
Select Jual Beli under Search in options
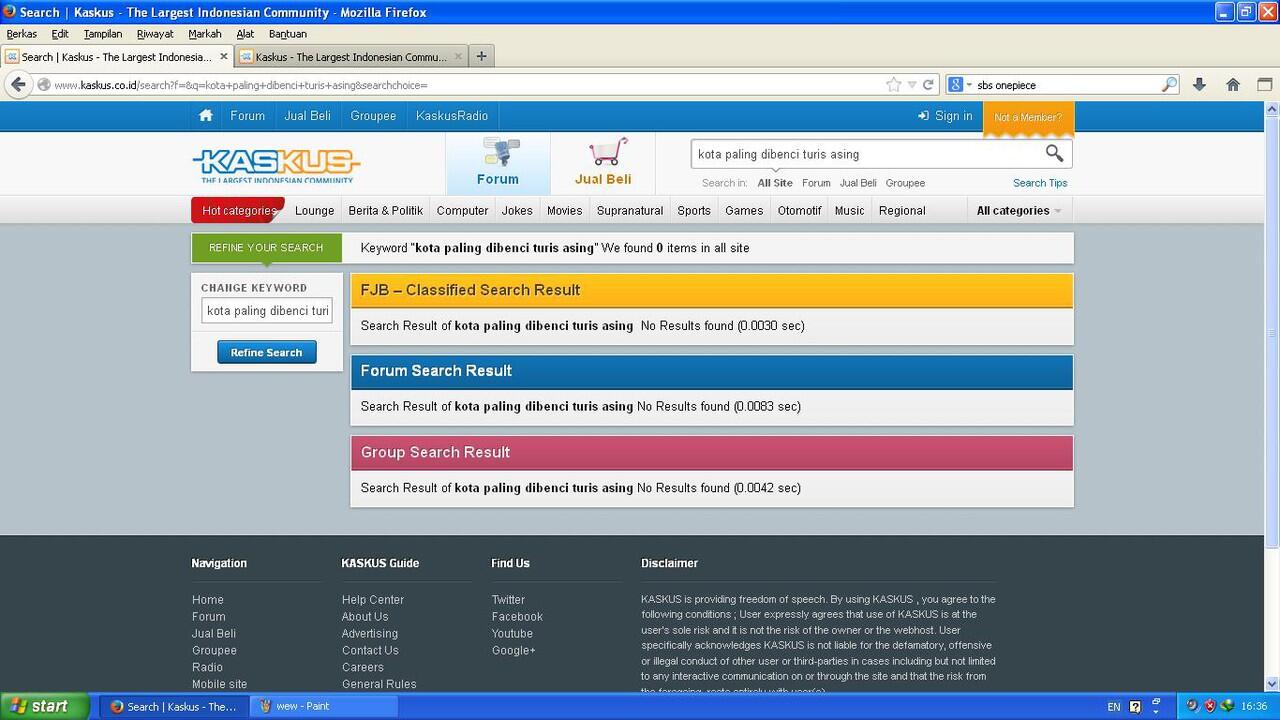pyautogui.click(x=858, y=183)
